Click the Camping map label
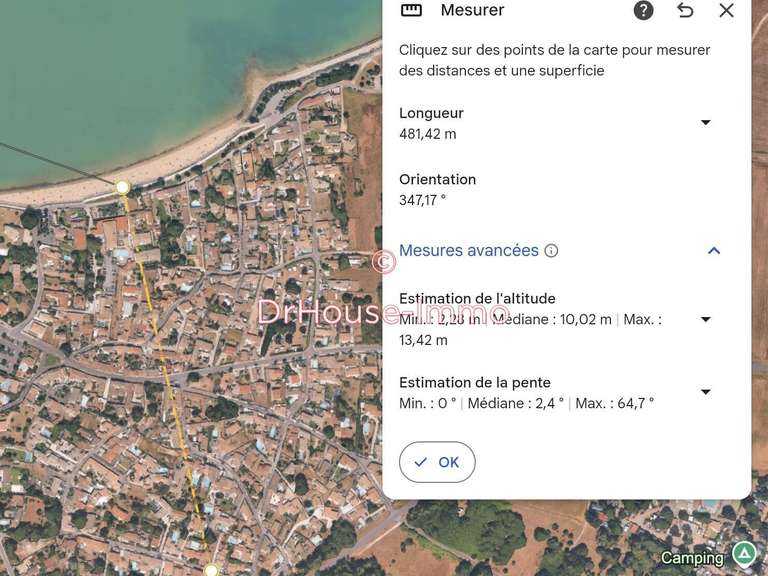The width and height of the screenshot is (768, 576). pos(692,558)
